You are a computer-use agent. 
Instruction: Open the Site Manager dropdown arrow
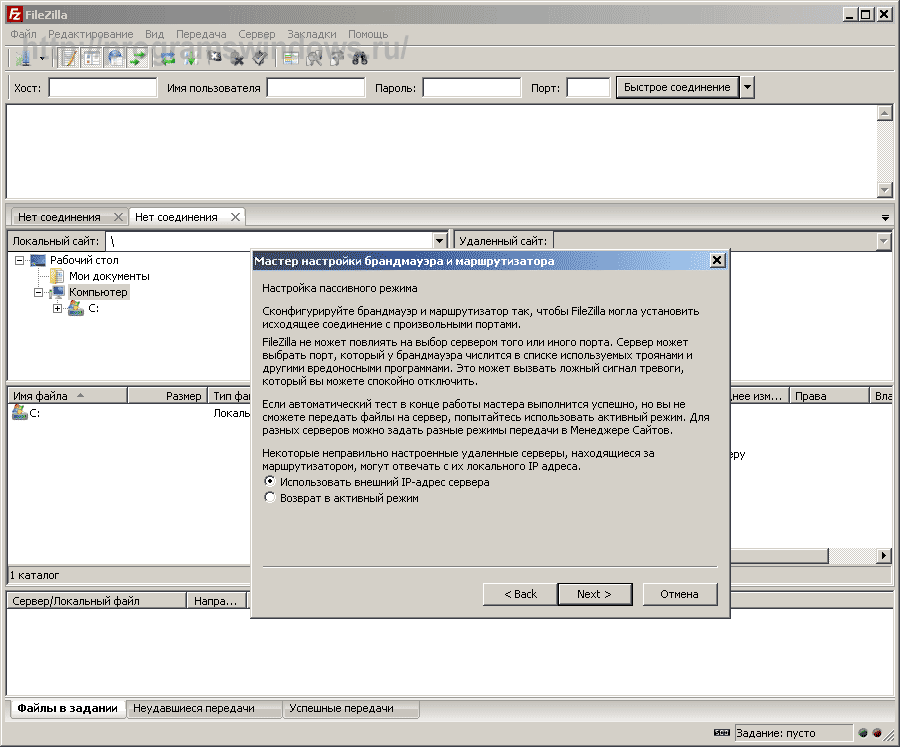coord(42,58)
